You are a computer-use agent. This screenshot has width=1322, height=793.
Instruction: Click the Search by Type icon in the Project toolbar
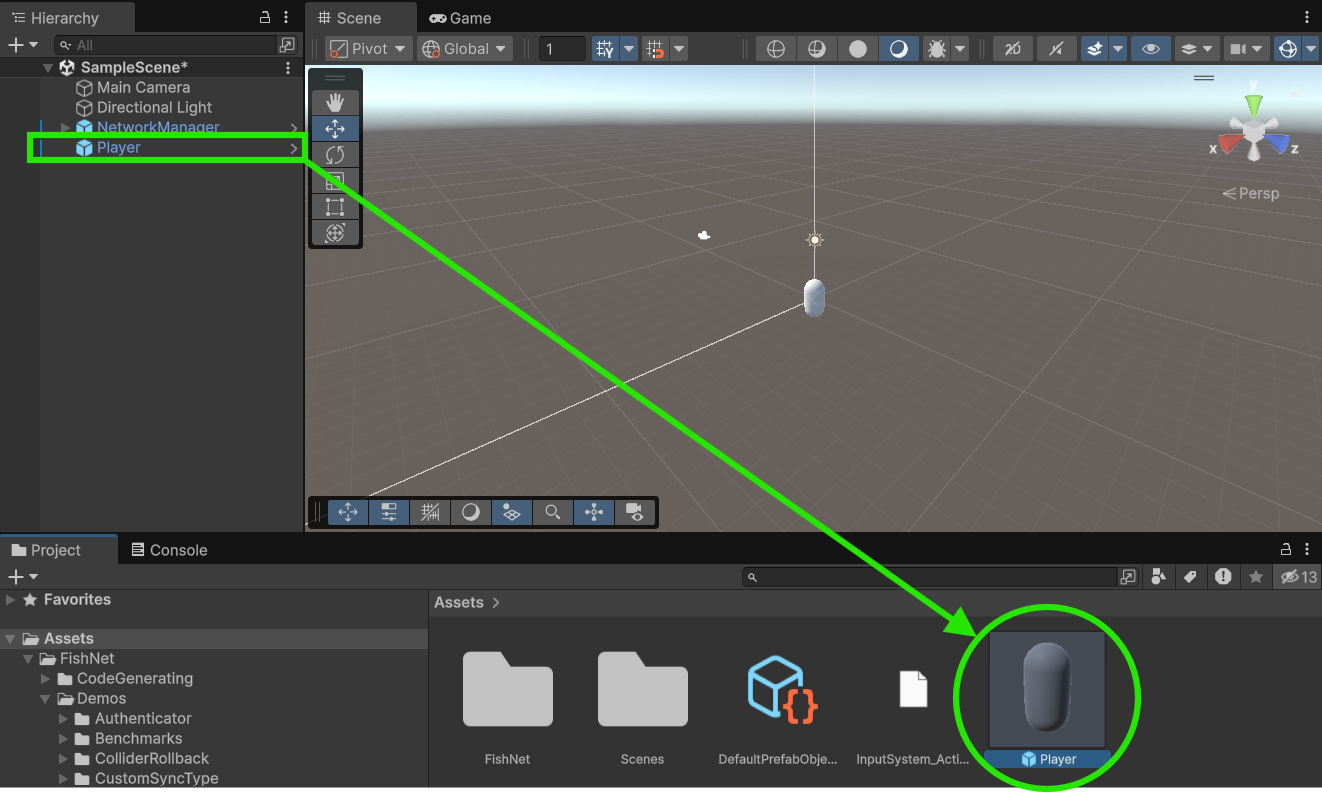(x=1159, y=577)
